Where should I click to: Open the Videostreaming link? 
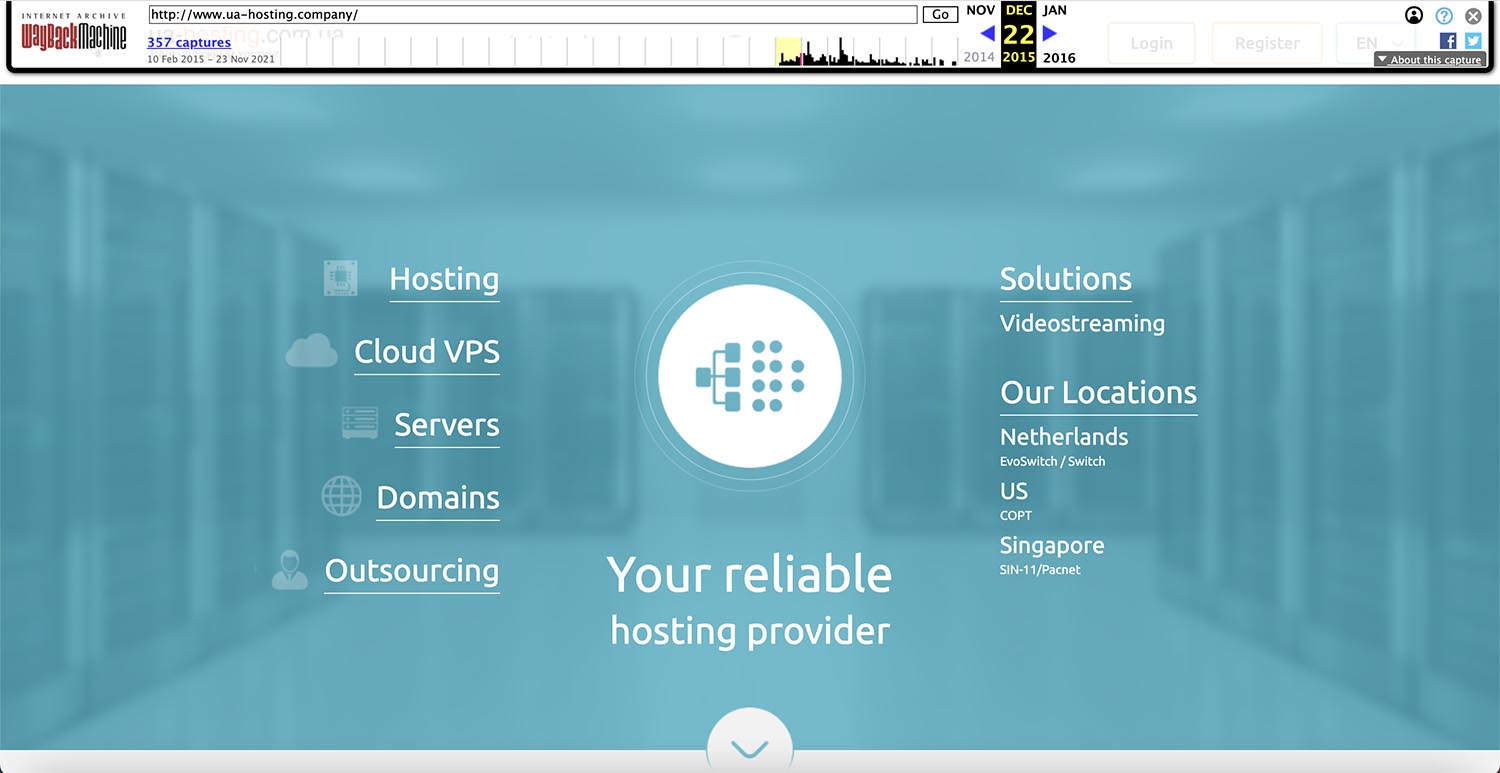1082,323
